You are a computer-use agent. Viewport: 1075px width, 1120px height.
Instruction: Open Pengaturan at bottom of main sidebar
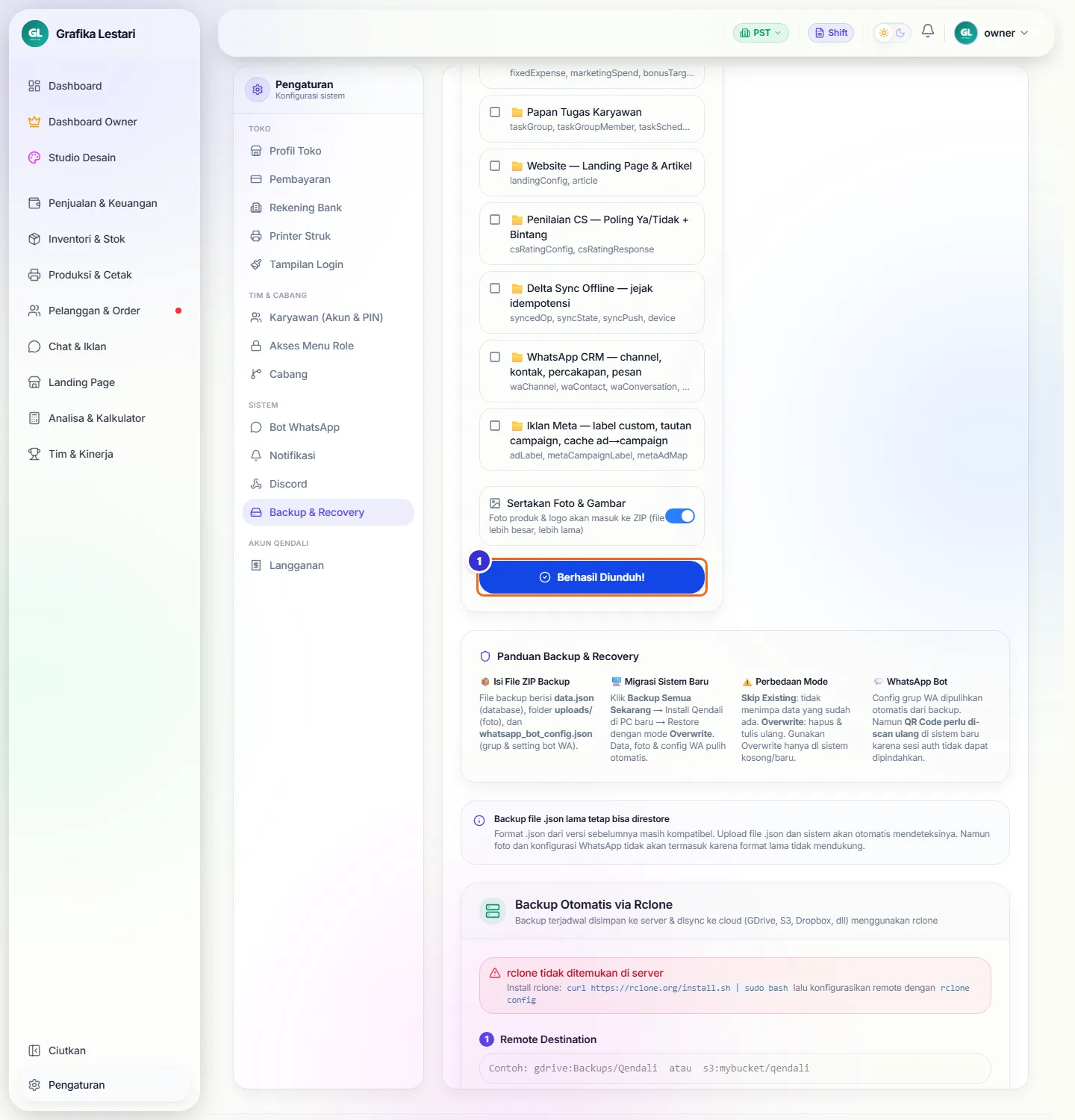(x=105, y=1085)
